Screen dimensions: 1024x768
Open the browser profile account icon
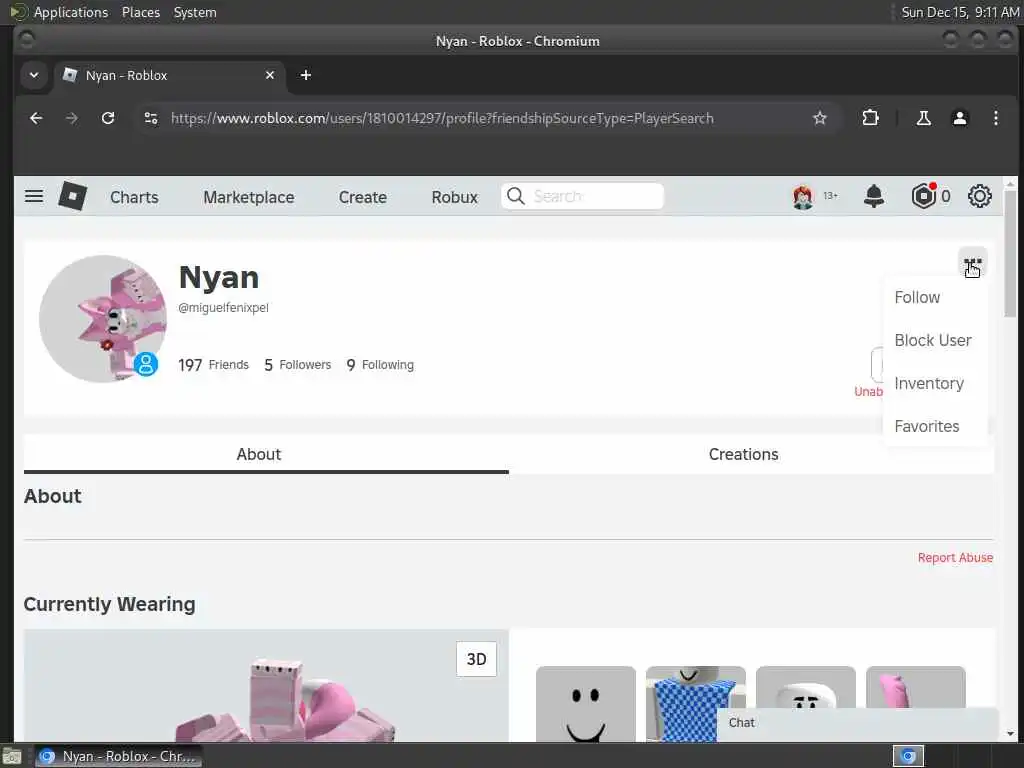pyautogui.click(x=959, y=118)
